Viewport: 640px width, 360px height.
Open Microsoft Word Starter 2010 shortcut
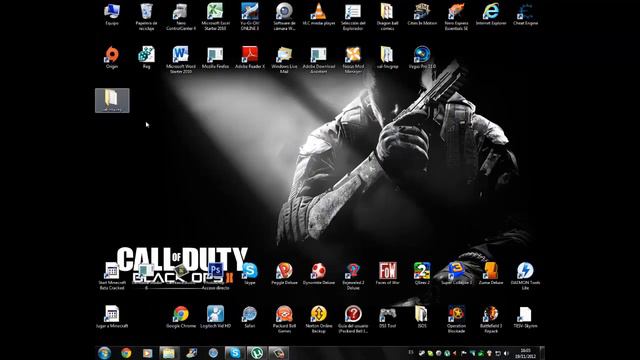pos(181,60)
